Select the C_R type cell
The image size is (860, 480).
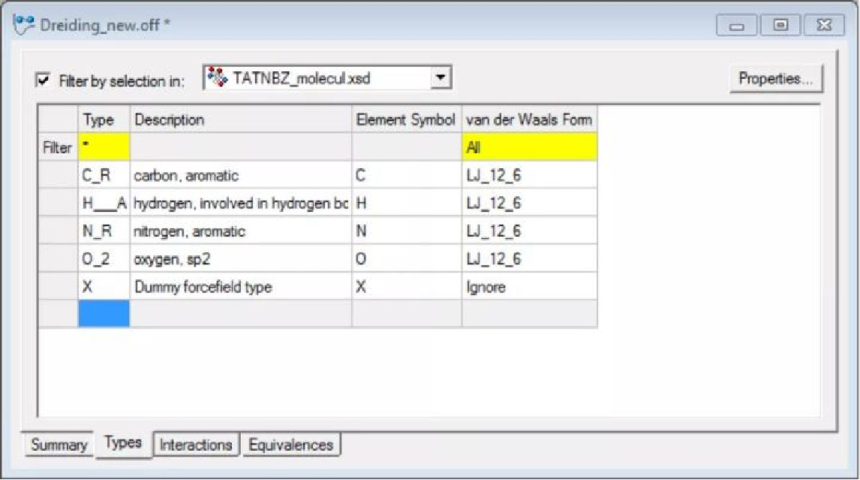[104, 175]
